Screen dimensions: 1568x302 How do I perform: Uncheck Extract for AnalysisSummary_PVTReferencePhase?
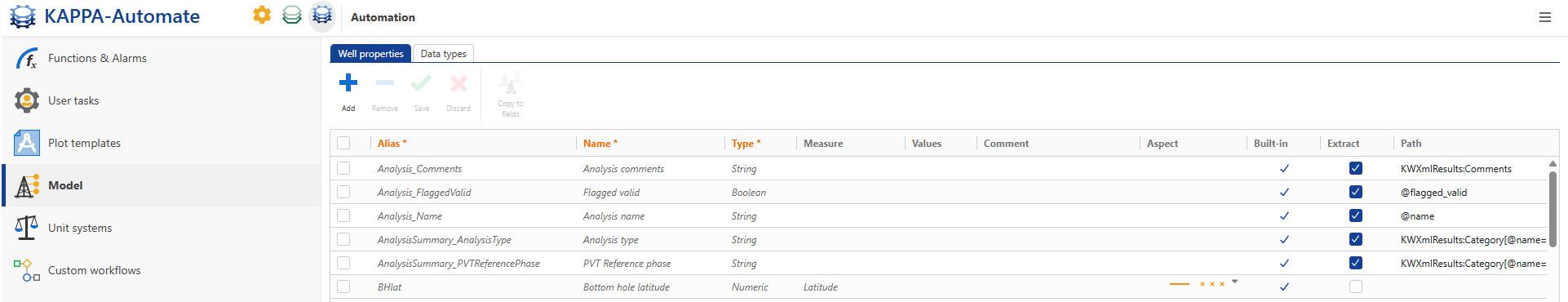(1356, 263)
